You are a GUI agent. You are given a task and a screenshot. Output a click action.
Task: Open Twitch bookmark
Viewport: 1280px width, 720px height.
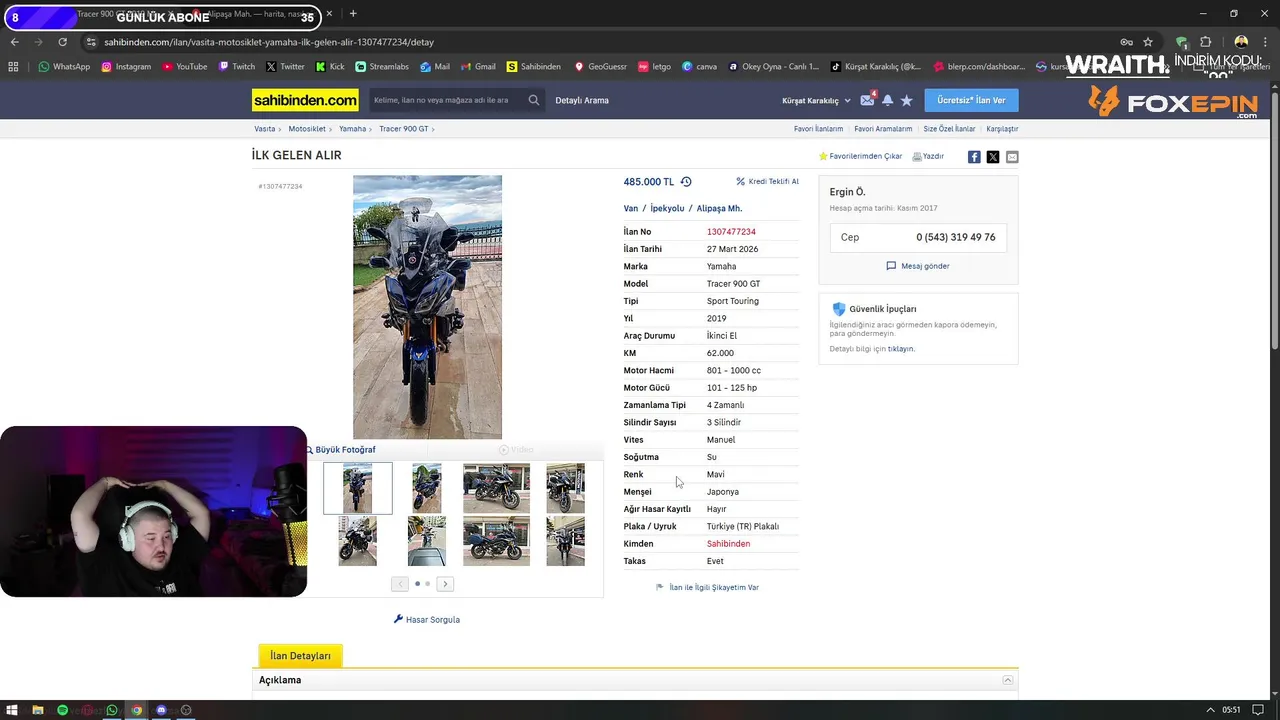point(237,67)
